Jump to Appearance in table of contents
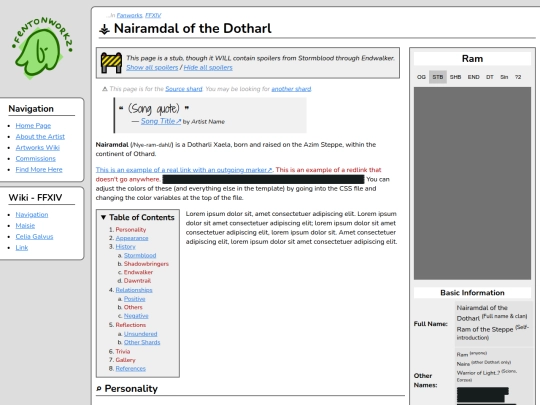 132,238
